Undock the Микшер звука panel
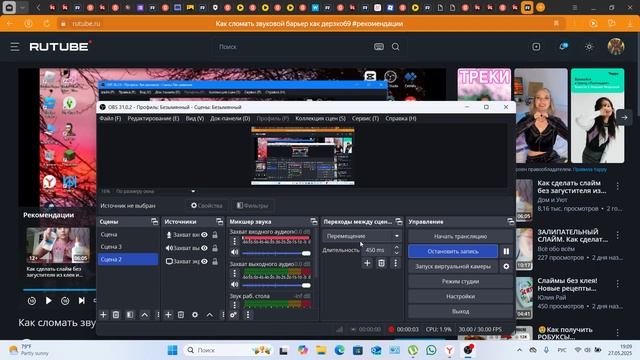Viewport: 640px width, 360px height. click(313, 222)
